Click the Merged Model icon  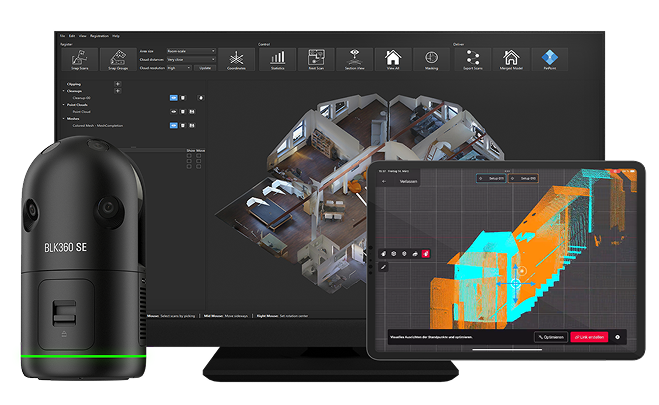pos(511,59)
